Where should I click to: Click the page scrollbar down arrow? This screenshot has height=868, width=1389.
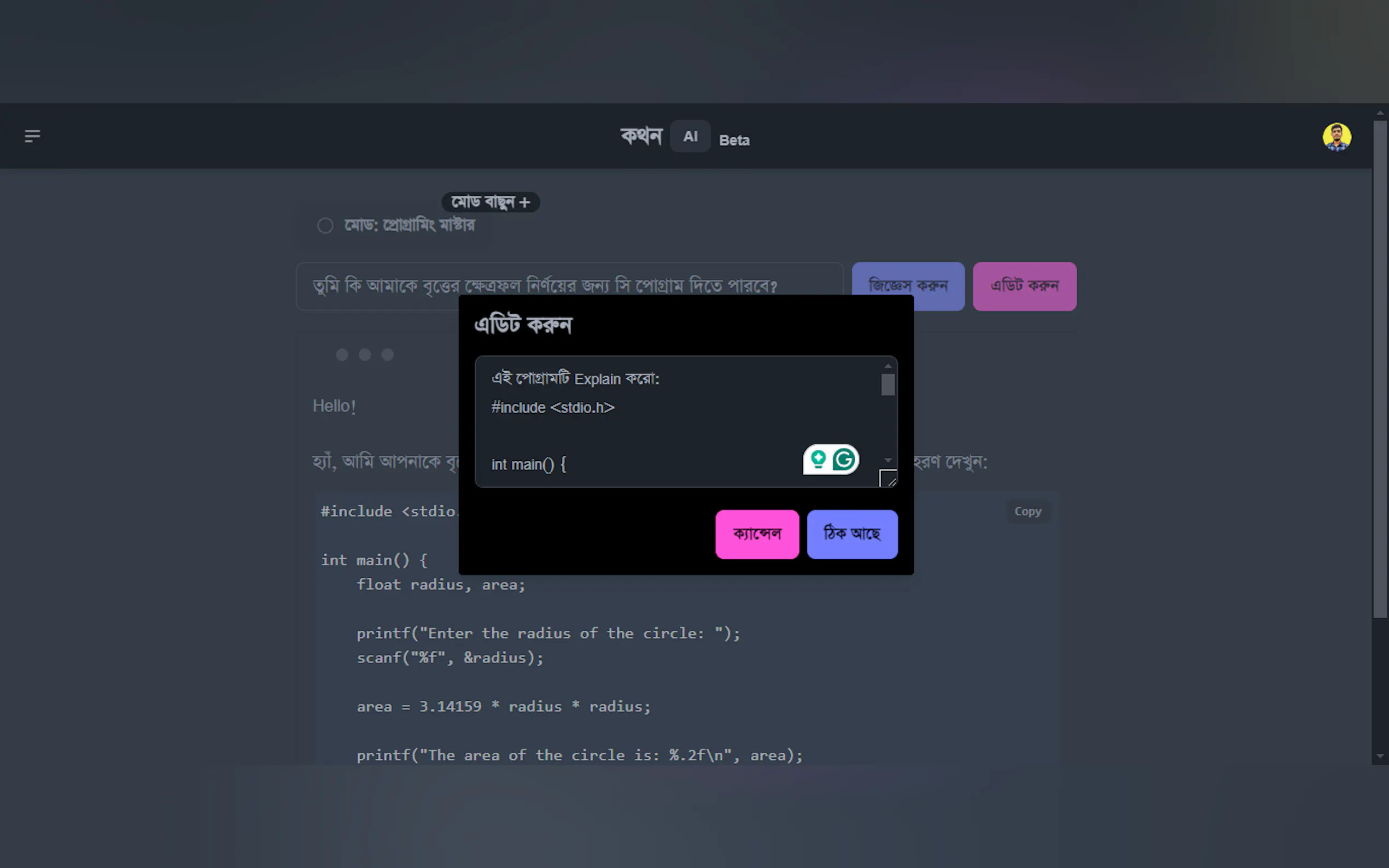point(1380,756)
